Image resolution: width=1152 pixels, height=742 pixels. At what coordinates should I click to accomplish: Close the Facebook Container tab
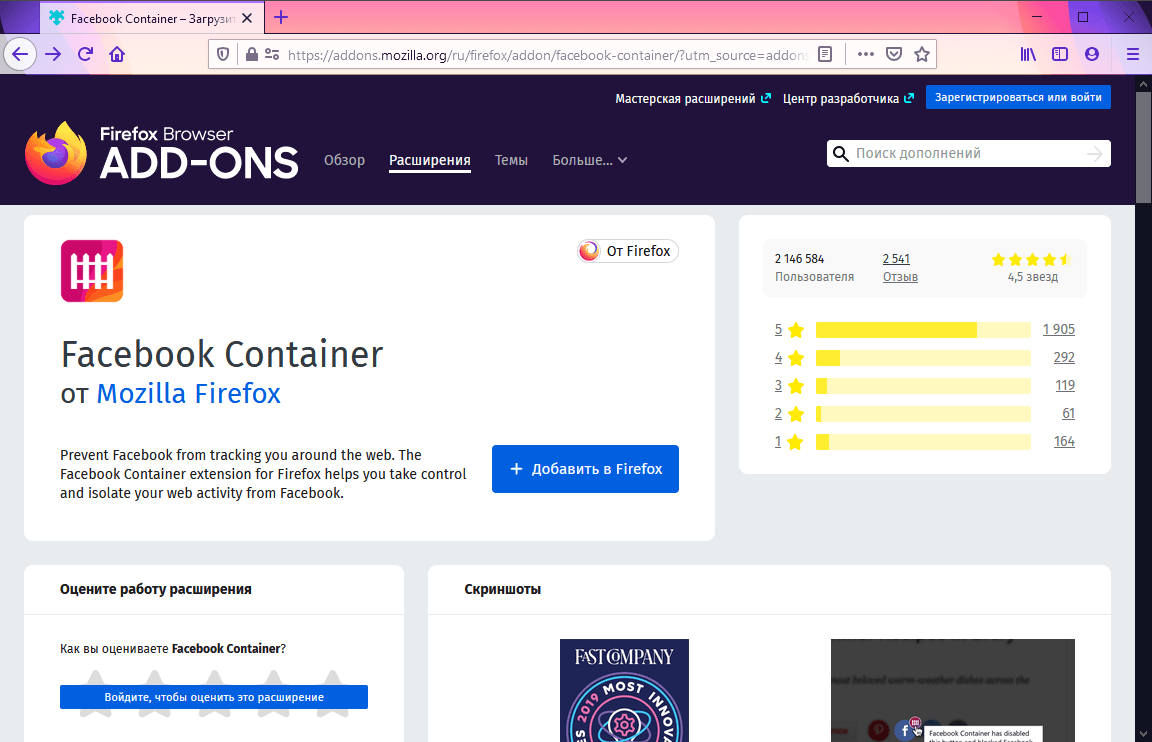[248, 18]
